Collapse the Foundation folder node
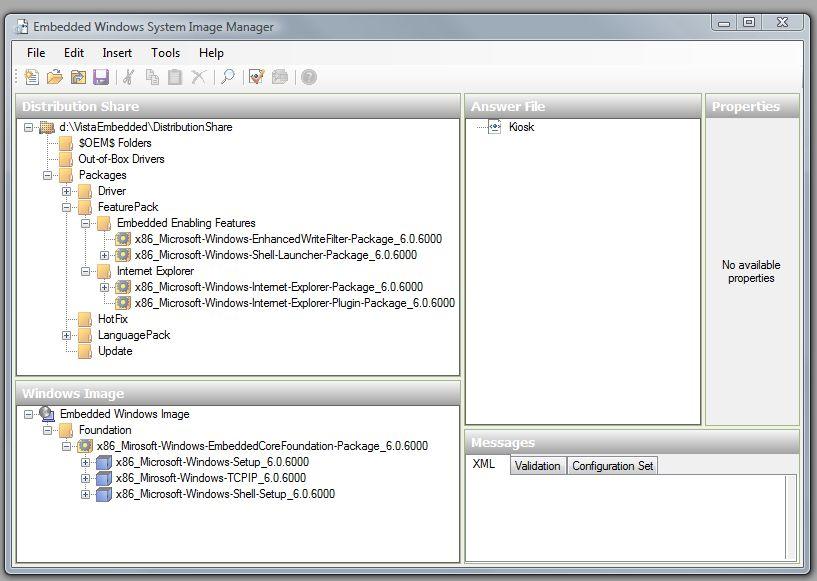The image size is (817, 581). pos(47,430)
